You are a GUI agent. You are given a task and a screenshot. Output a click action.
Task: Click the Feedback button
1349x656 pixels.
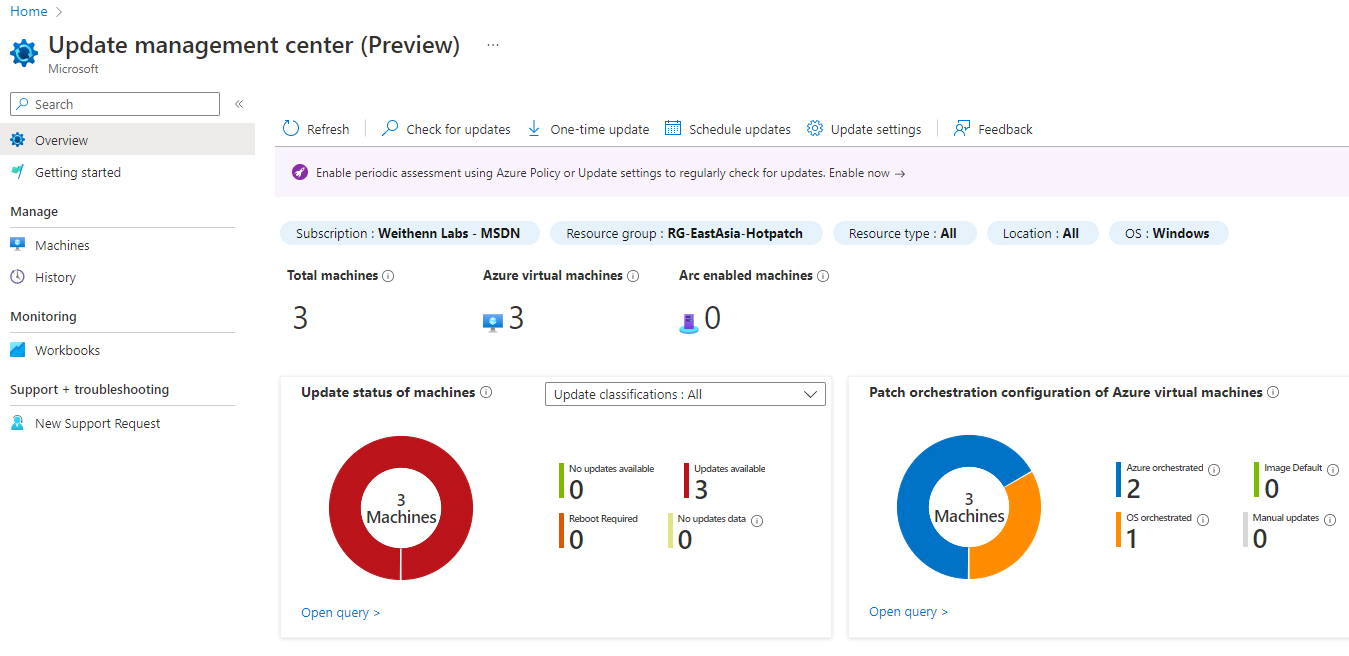[993, 129]
